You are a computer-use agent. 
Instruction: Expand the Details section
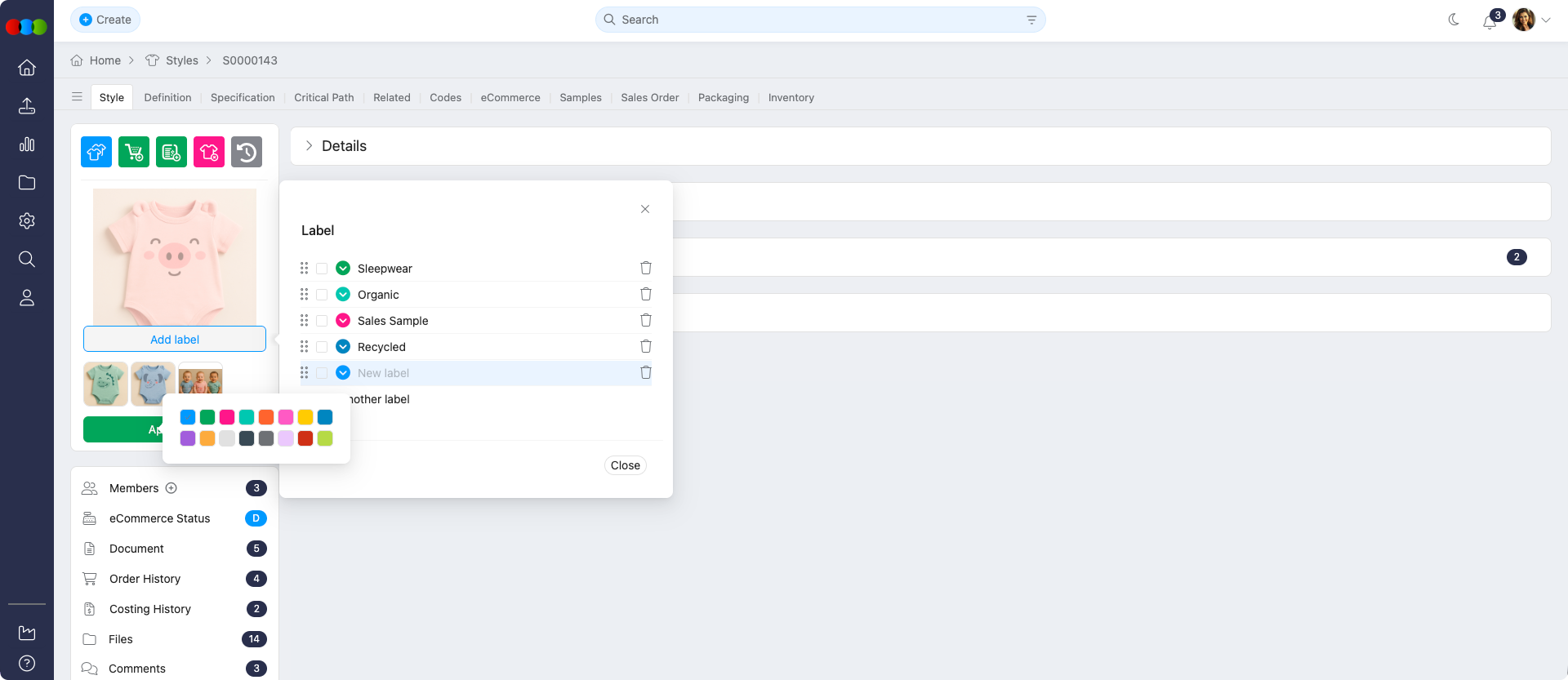click(309, 146)
